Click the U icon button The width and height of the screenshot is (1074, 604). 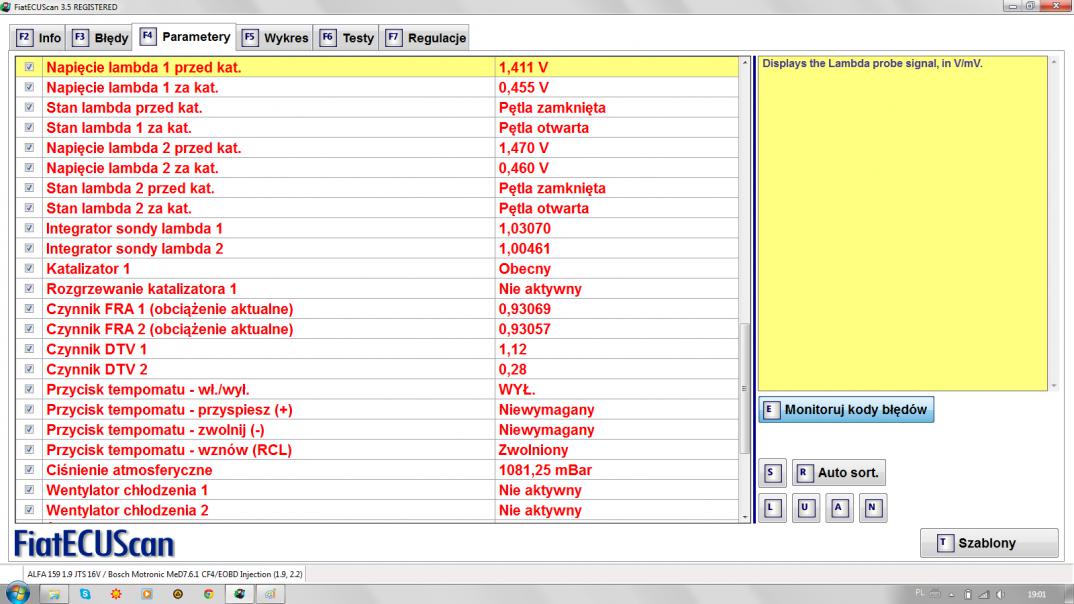click(x=805, y=507)
